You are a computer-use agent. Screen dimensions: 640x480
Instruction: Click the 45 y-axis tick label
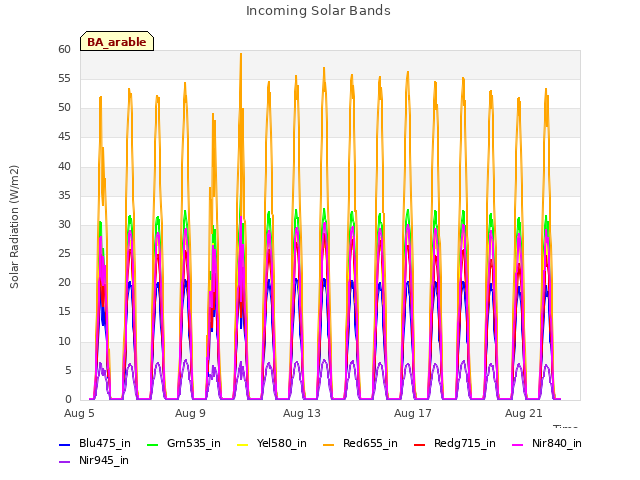pyautogui.click(x=64, y=137)
